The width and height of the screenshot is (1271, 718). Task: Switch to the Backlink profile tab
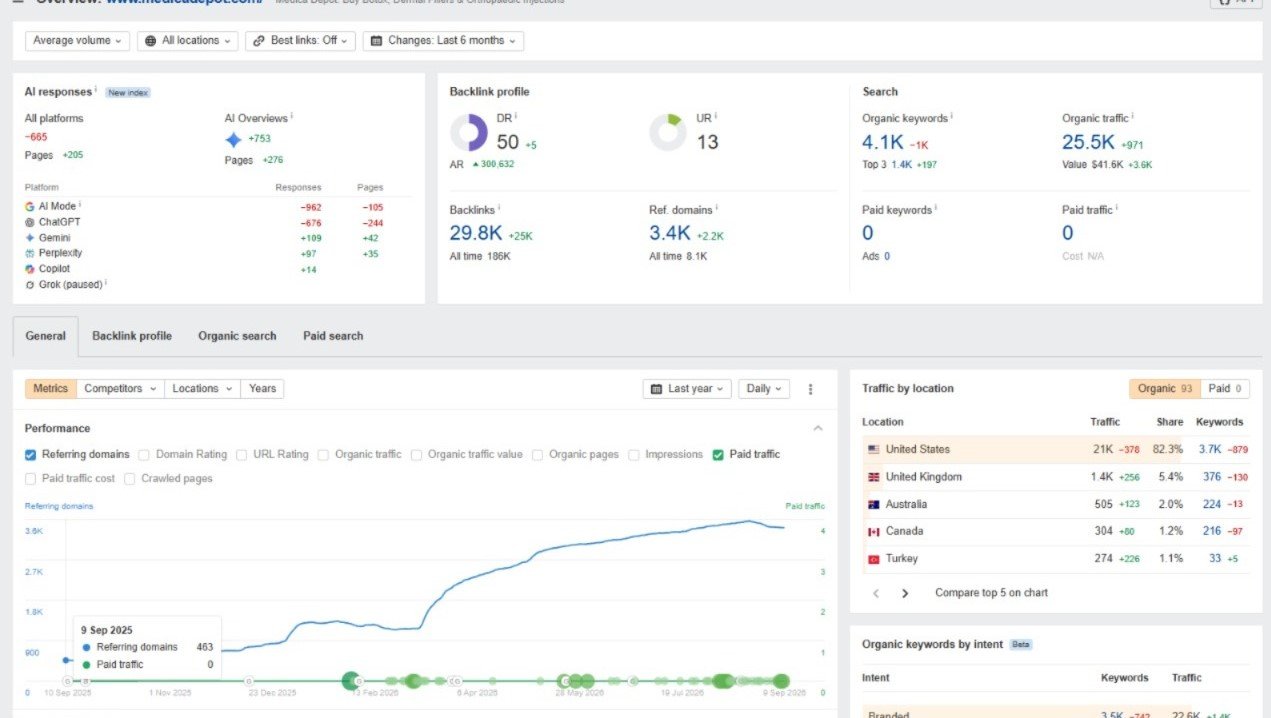tap(132, 336)
